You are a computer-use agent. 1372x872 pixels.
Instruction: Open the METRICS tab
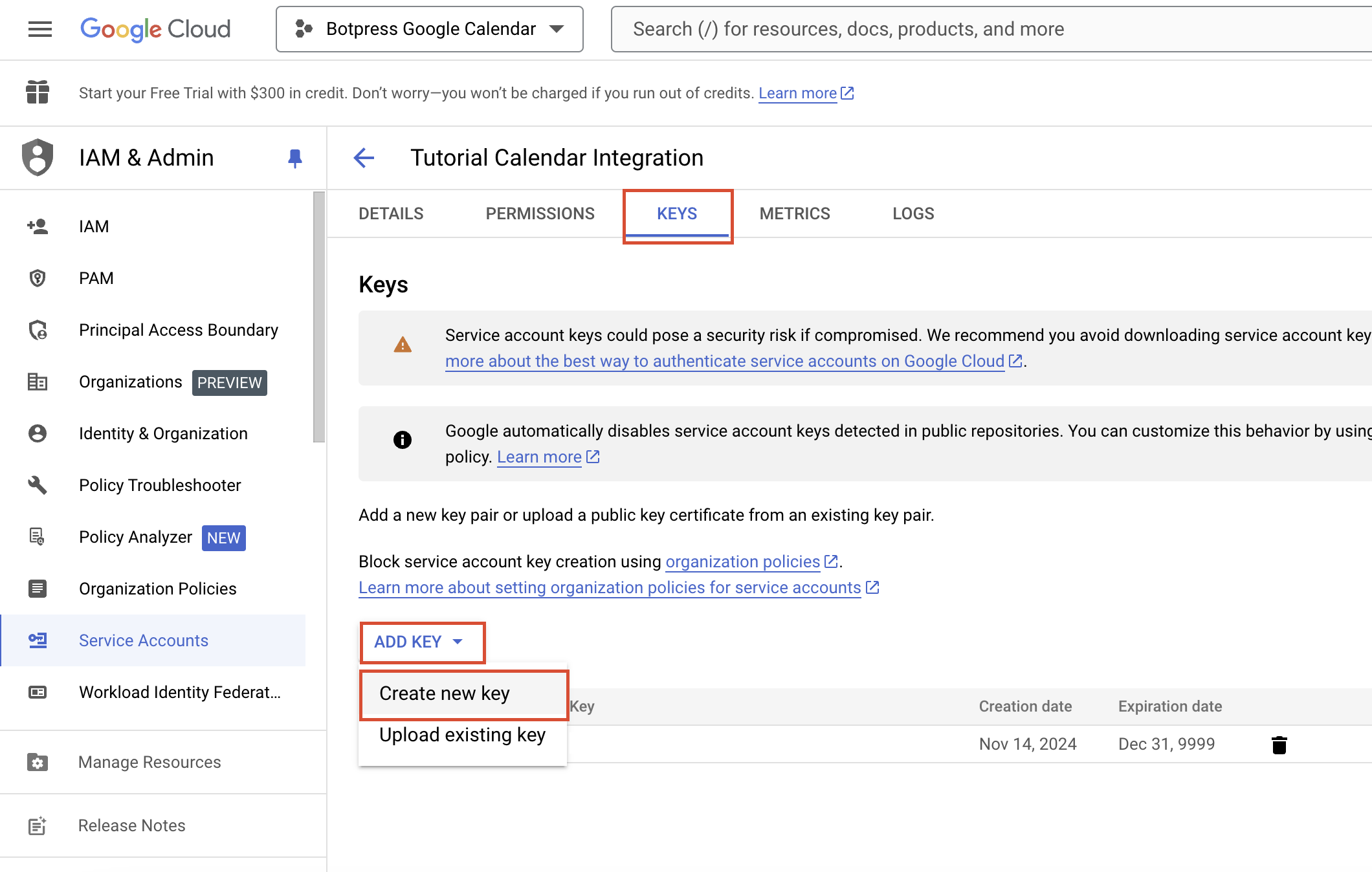tap(794, 214)
